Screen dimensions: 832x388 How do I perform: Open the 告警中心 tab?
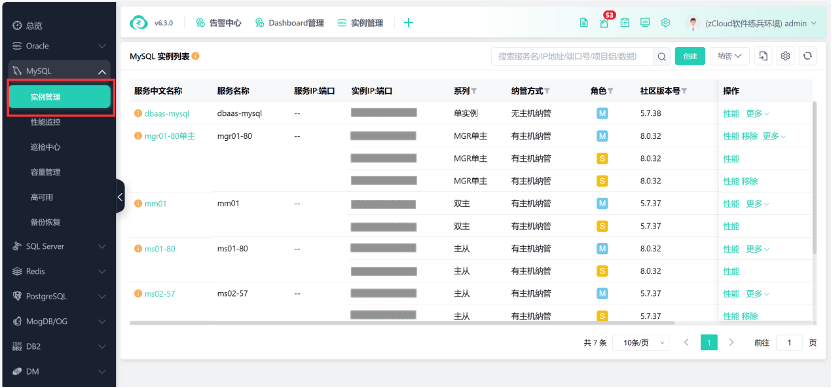[219, 23]
